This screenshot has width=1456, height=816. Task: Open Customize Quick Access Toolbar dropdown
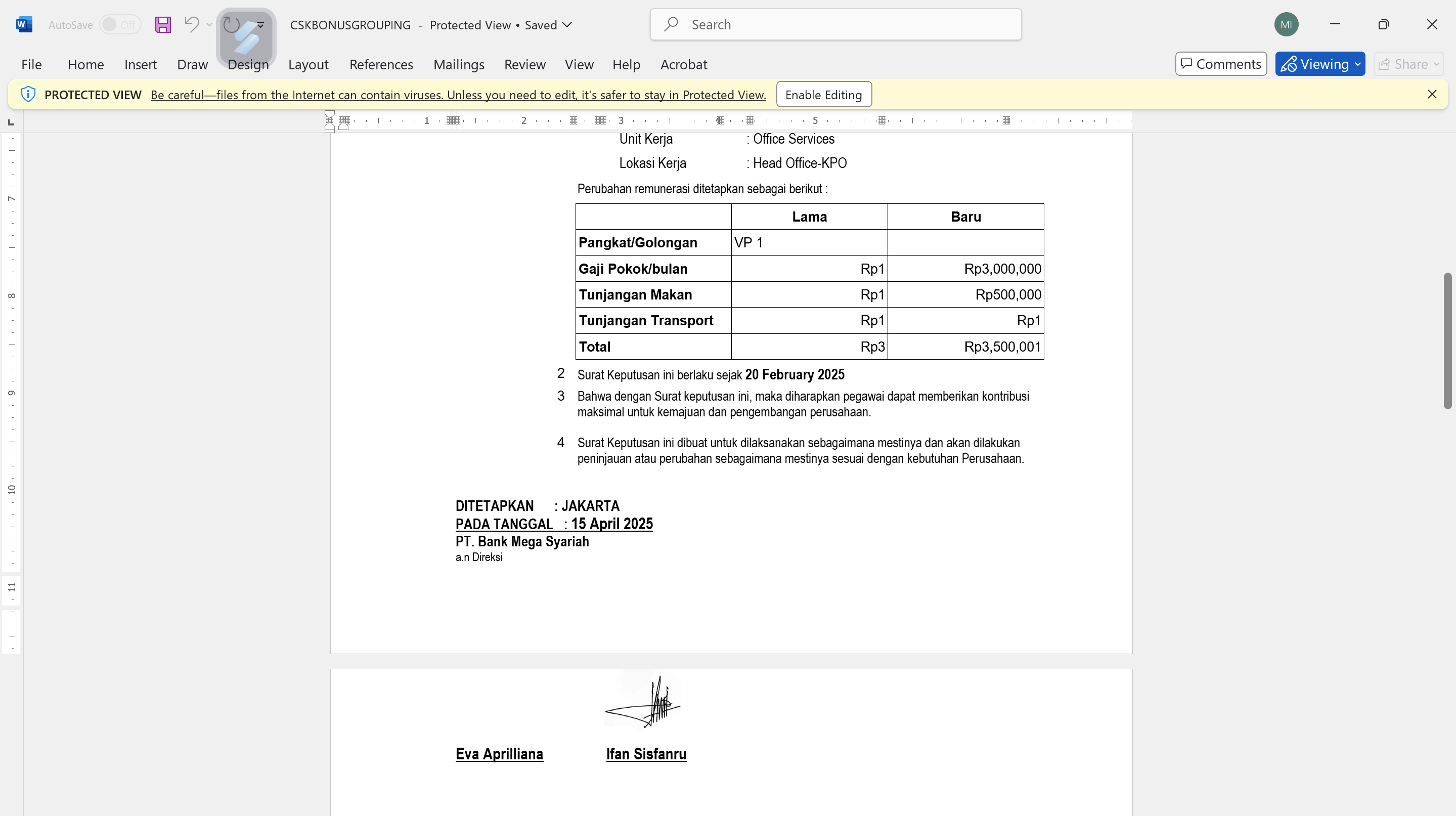tap(260, 24)
